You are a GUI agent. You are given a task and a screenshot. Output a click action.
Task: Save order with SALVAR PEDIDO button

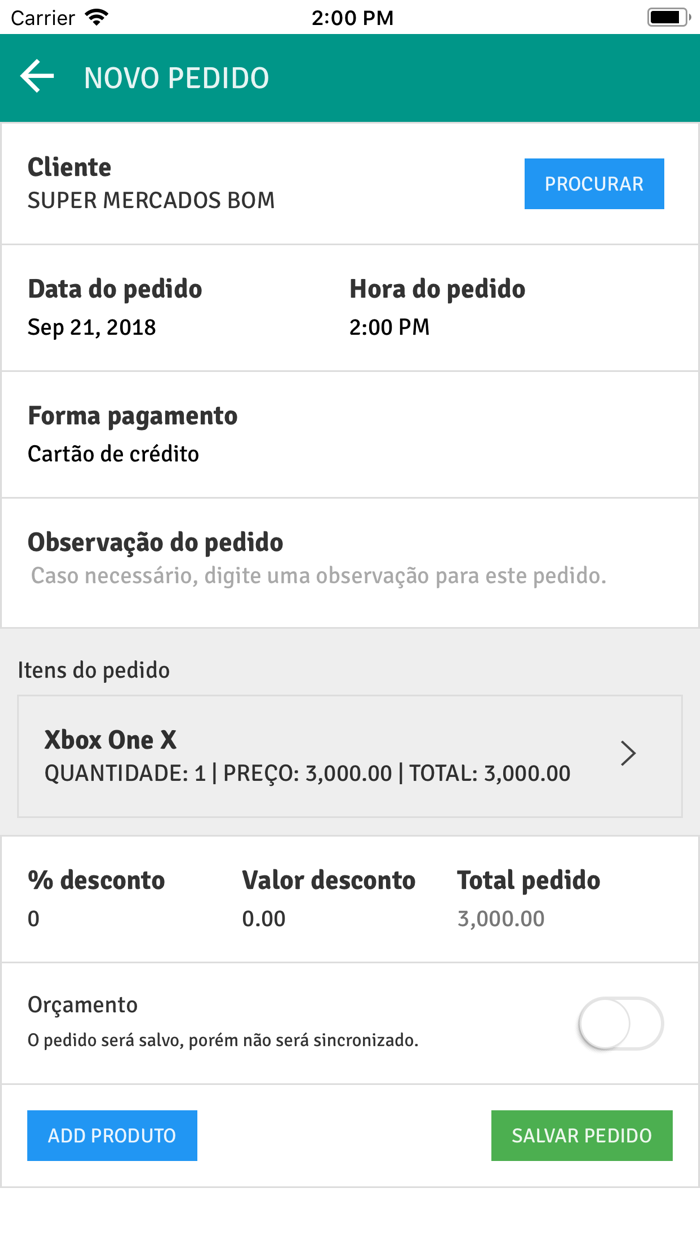tap(582, 1136)
